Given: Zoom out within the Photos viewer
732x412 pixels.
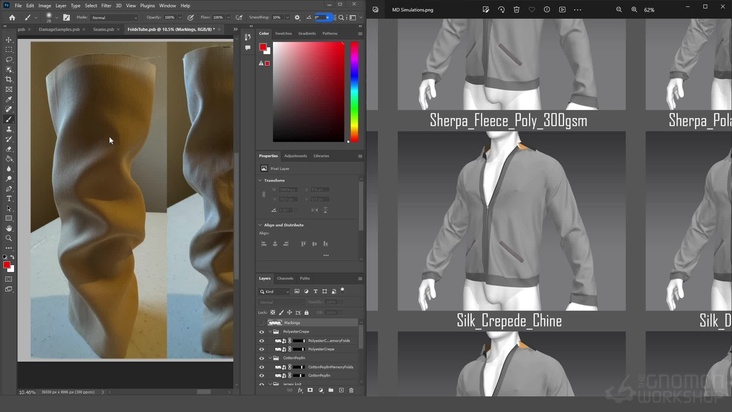Looking at the screenshot, I should (x=619, y=9).
